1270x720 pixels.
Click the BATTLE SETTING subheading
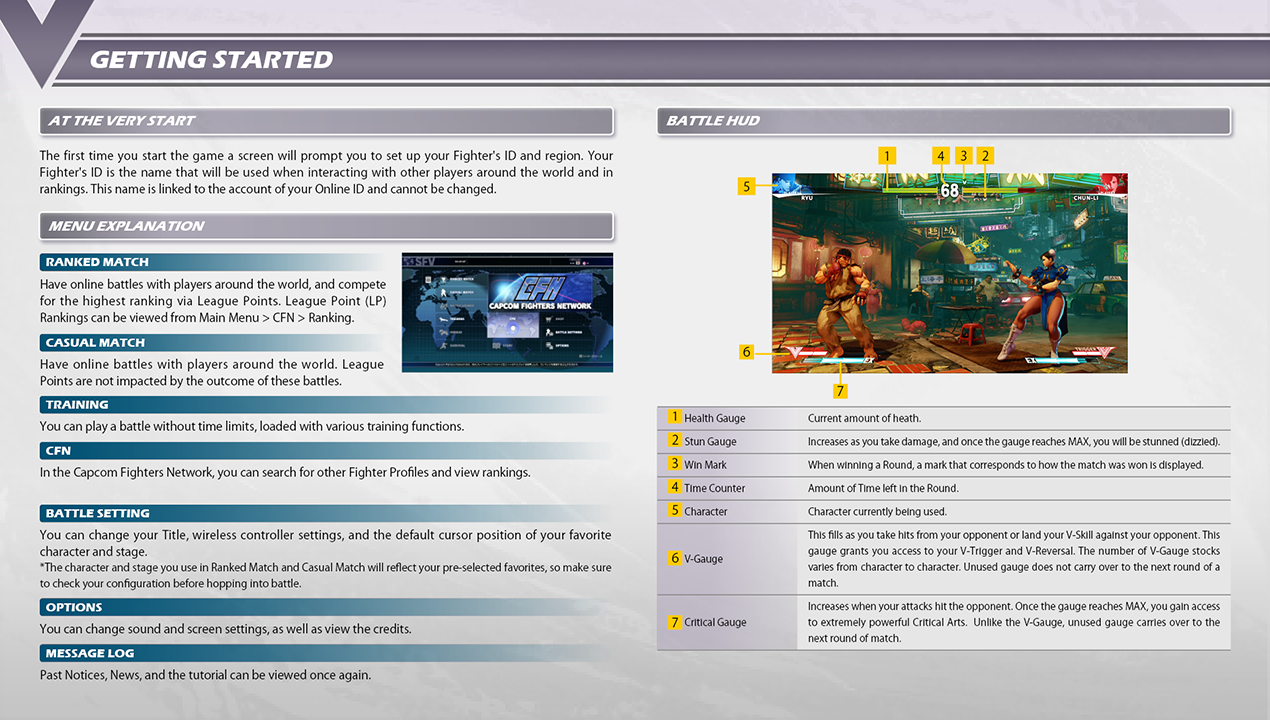97,513
